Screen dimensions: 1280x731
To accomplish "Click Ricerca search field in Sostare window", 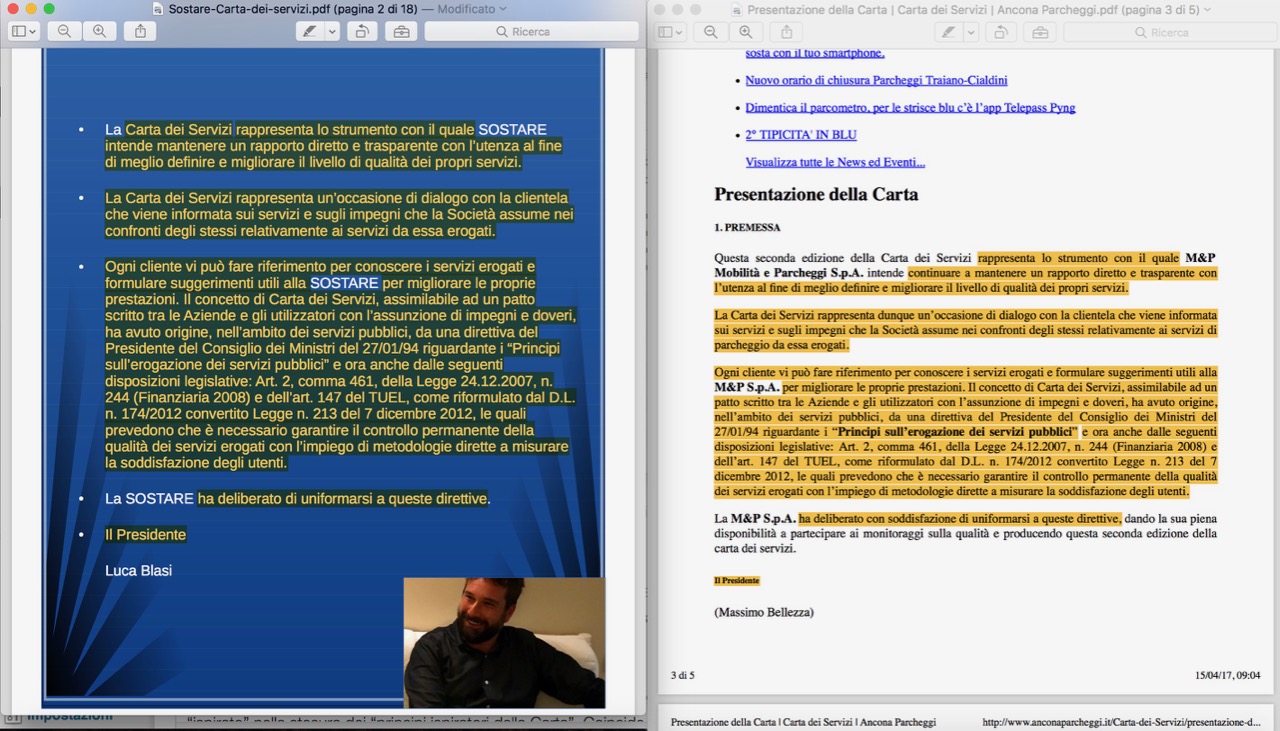I will coord(531,32).
